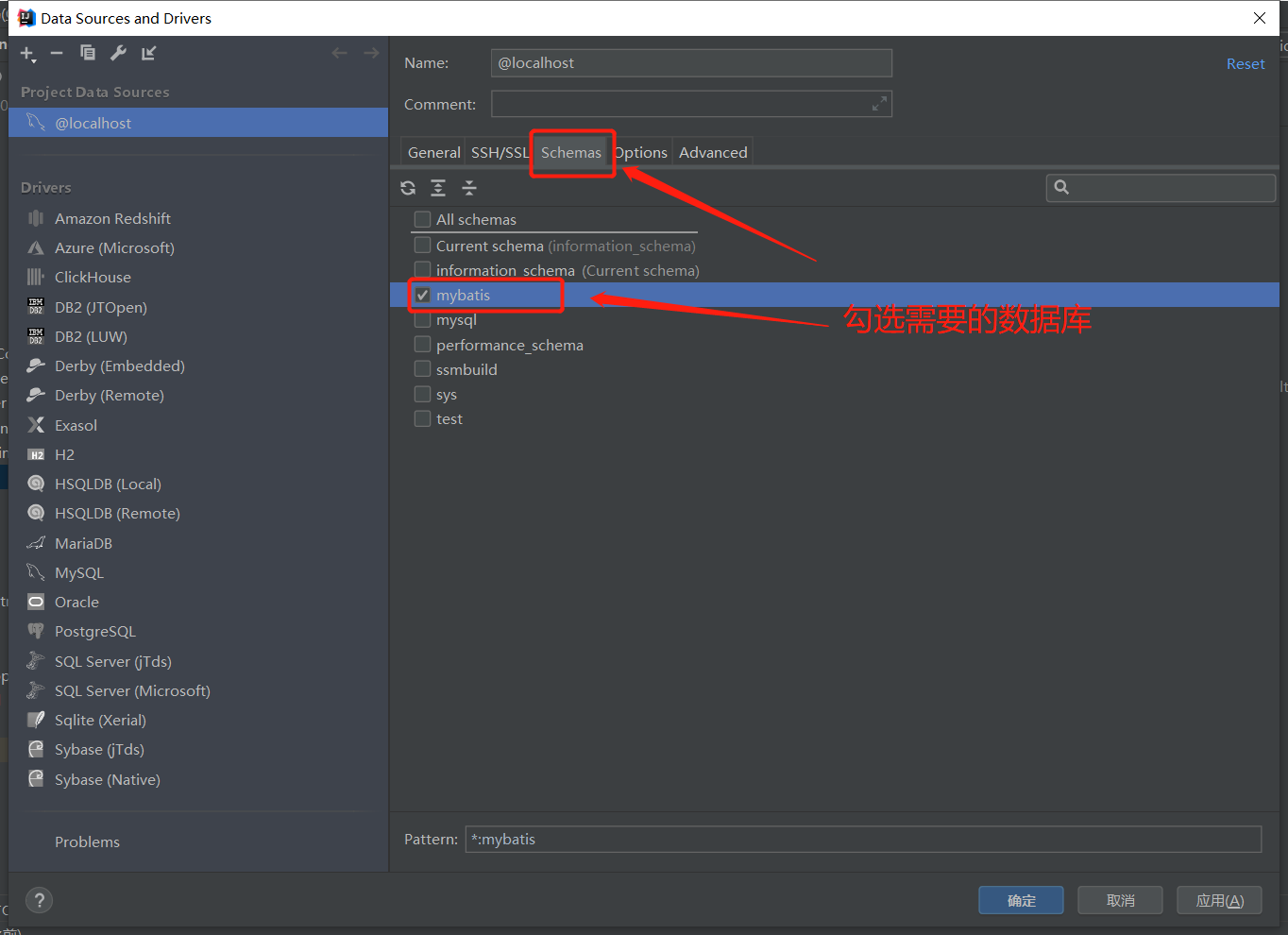Enable the All schemas checkbox
The image size is (1288, 935).
pyautogui.click(x=423, y=220)
